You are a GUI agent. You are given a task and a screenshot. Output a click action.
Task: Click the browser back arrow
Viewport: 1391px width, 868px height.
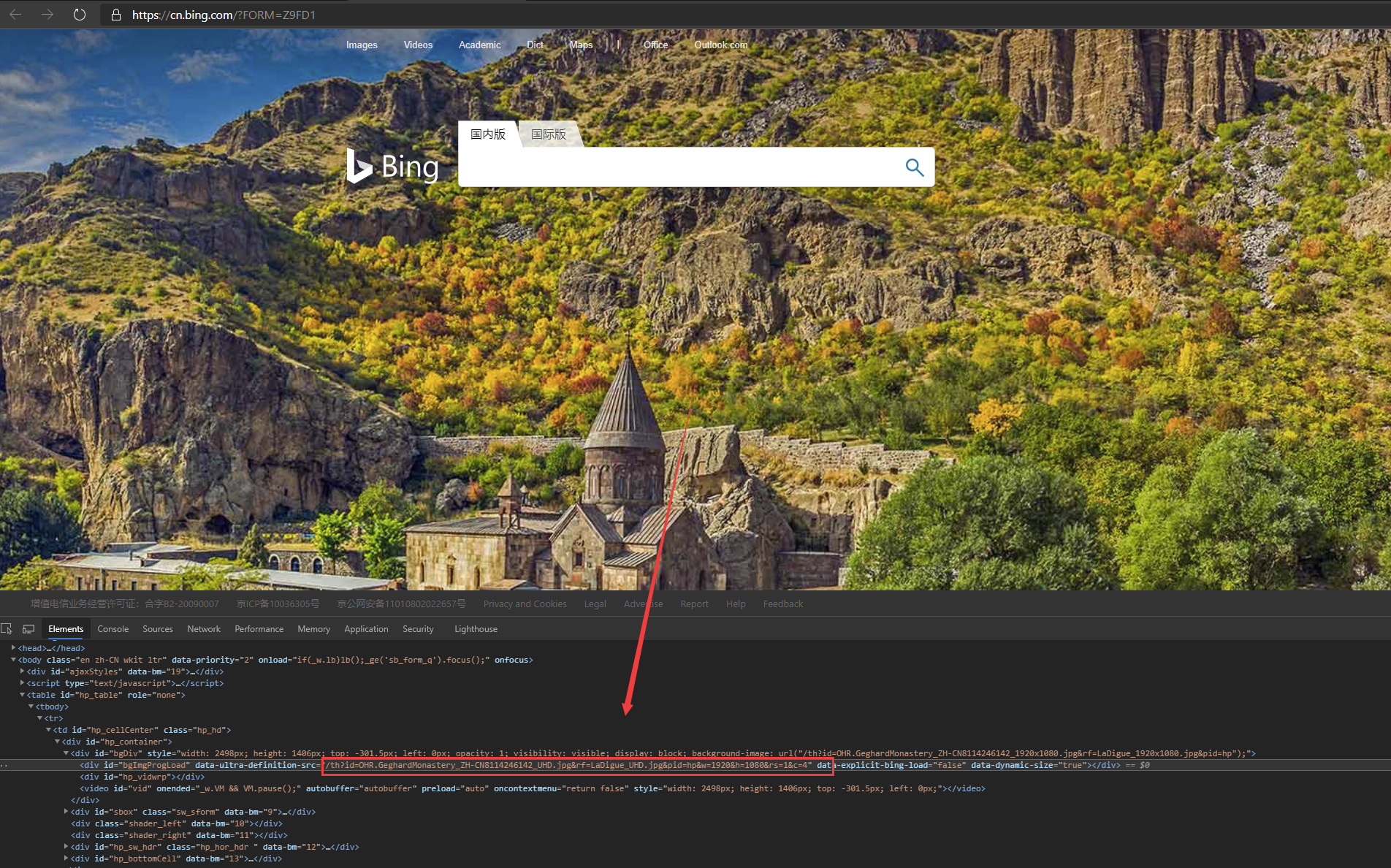[15, 15]
